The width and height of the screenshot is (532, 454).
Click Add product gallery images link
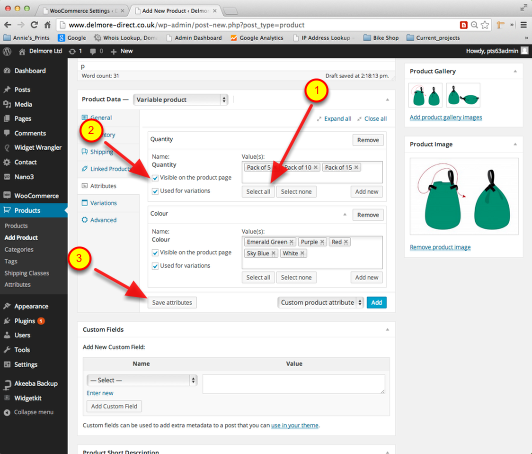(x=445, y=117)
